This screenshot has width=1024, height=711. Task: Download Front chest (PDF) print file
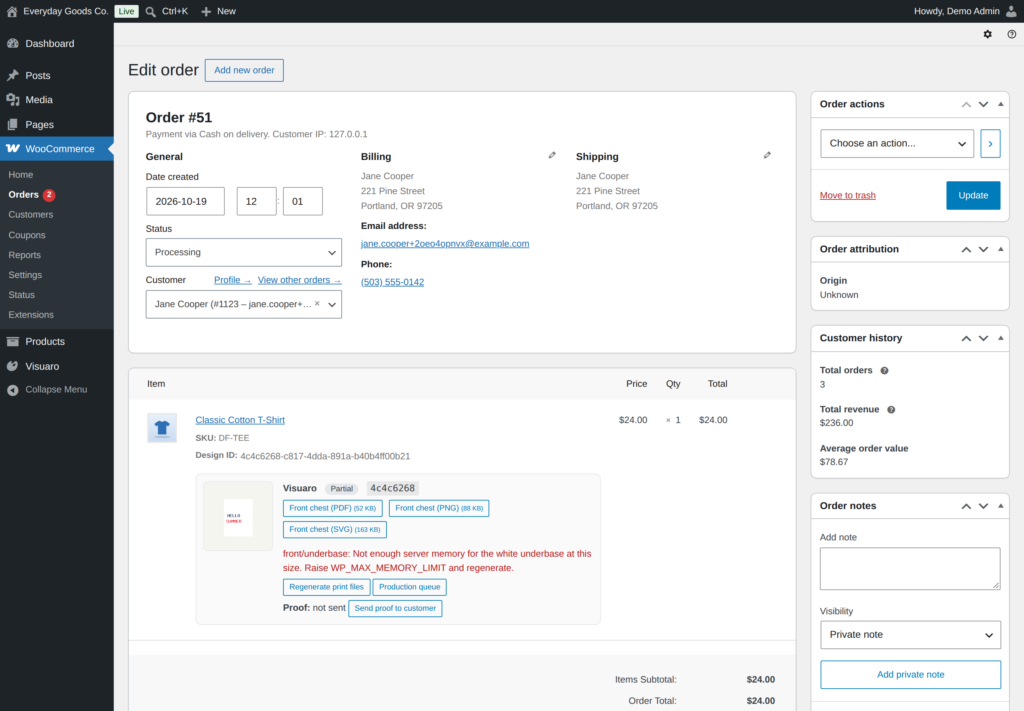click(332, 508)
